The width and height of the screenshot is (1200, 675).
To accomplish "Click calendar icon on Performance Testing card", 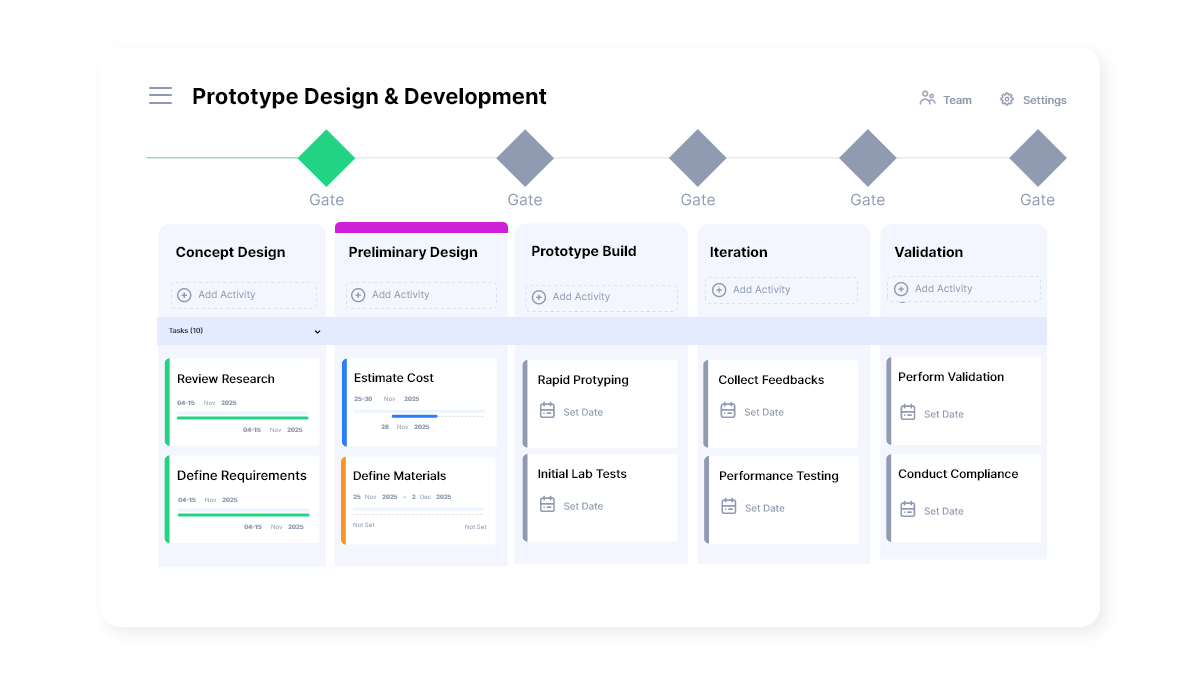I will (729, 507).
